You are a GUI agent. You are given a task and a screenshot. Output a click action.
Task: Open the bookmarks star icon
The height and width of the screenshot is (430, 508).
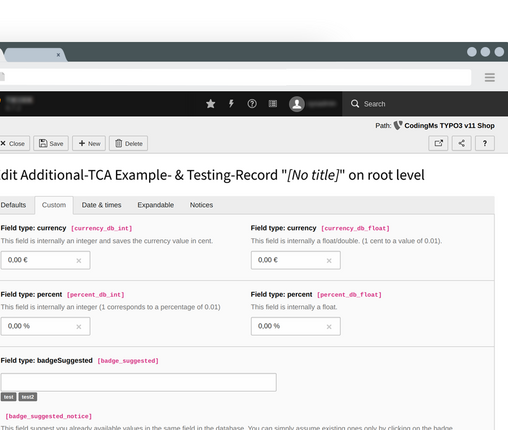(x=210, y=104)
